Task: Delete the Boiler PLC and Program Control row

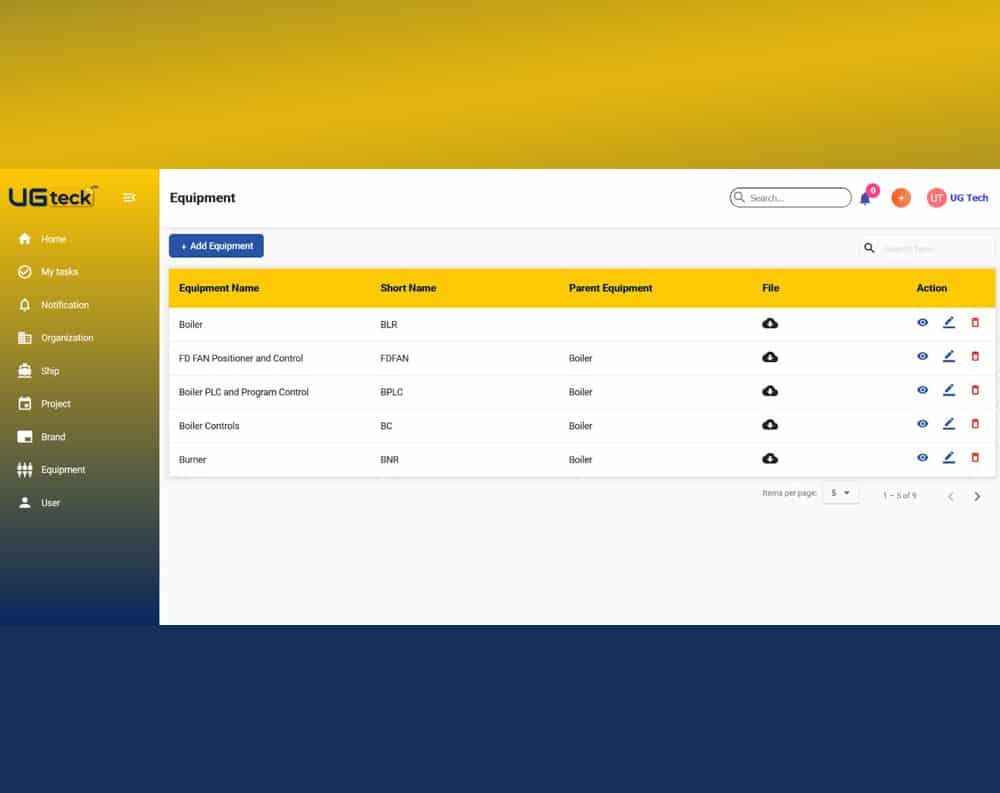Action: click(976, 390)
